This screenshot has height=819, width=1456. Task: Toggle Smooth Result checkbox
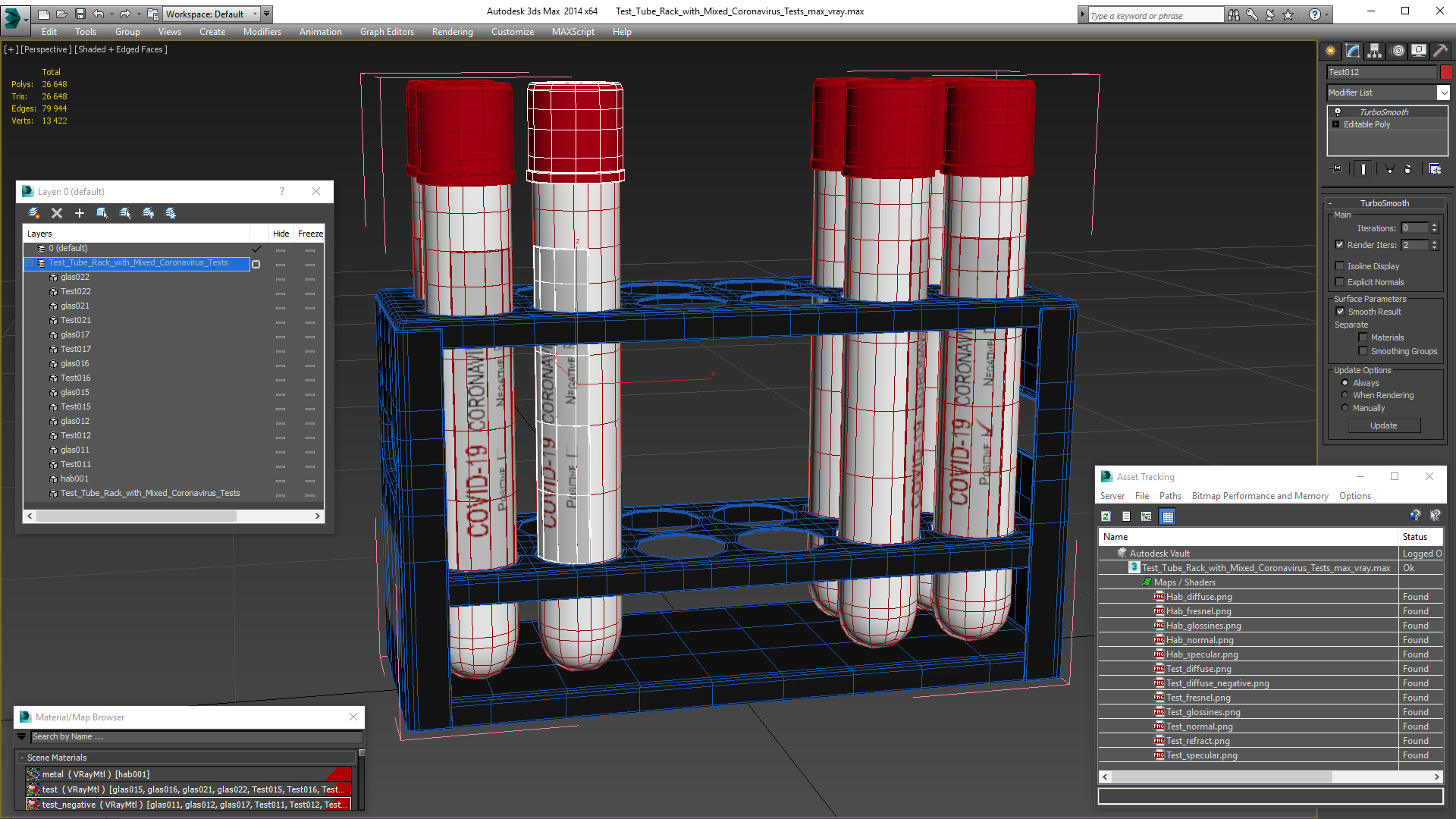[x=1340, y=312]
